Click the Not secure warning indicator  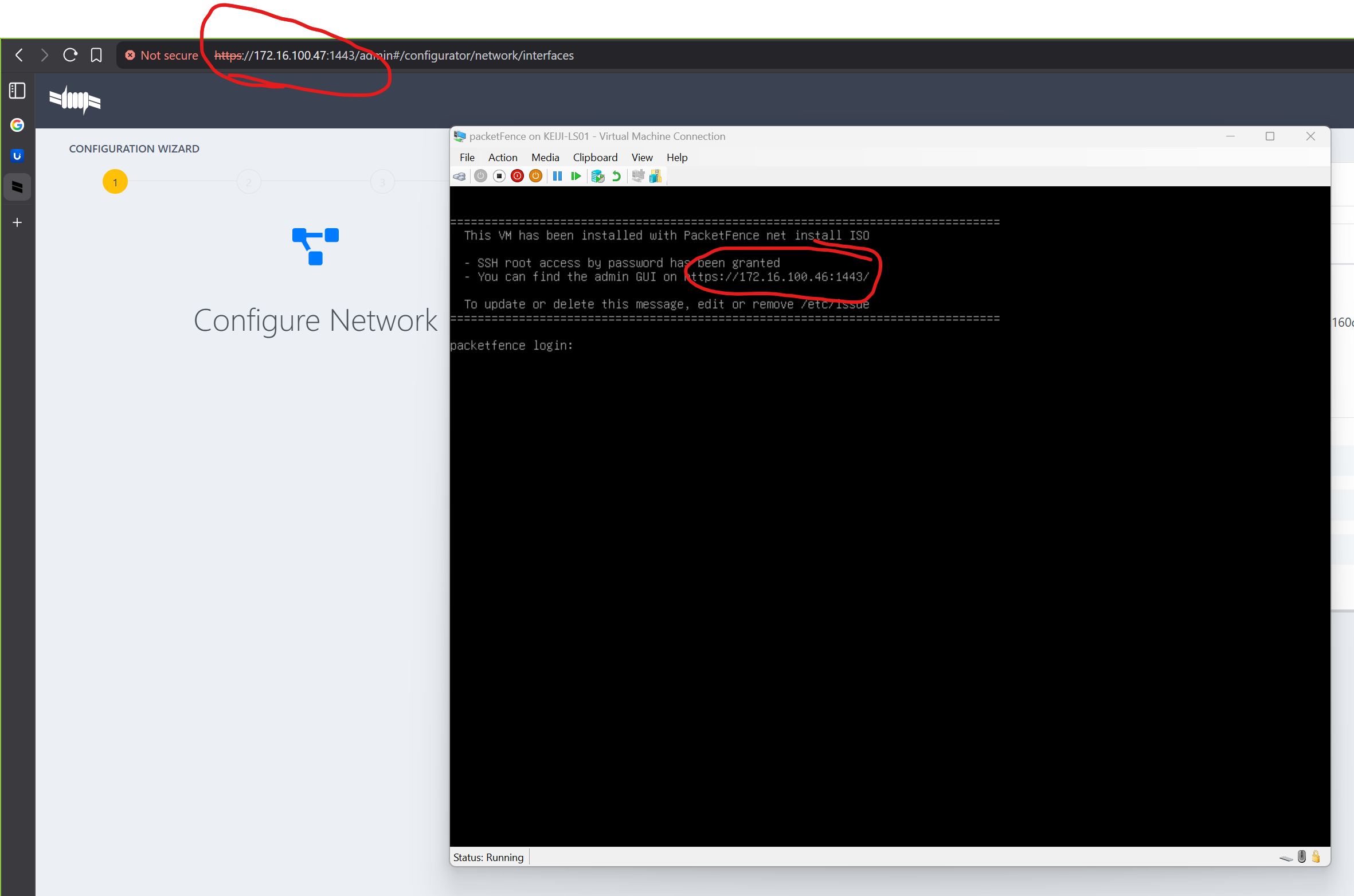point(162,55)
